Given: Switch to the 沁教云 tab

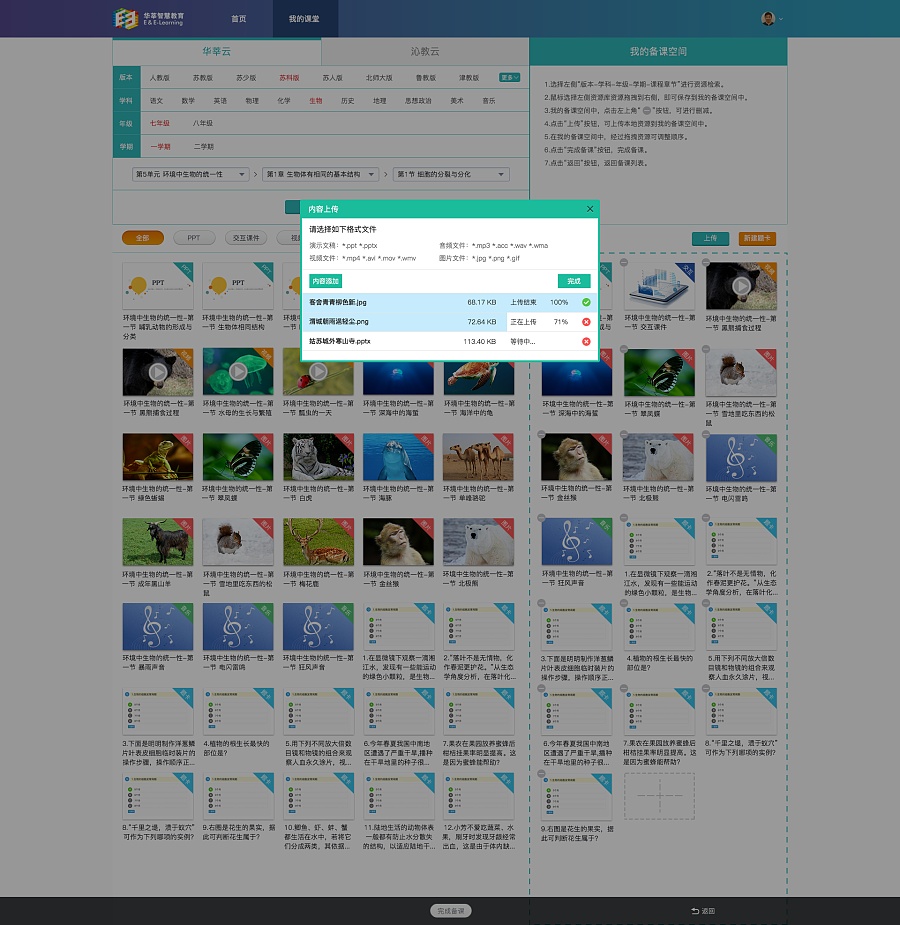Looking at the screenshot, I should (x=425, y=51).
